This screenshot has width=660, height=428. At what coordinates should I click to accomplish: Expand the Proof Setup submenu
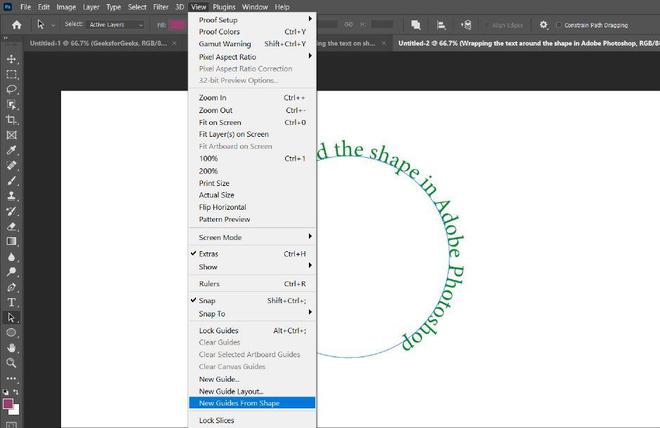tap(252, 20)
